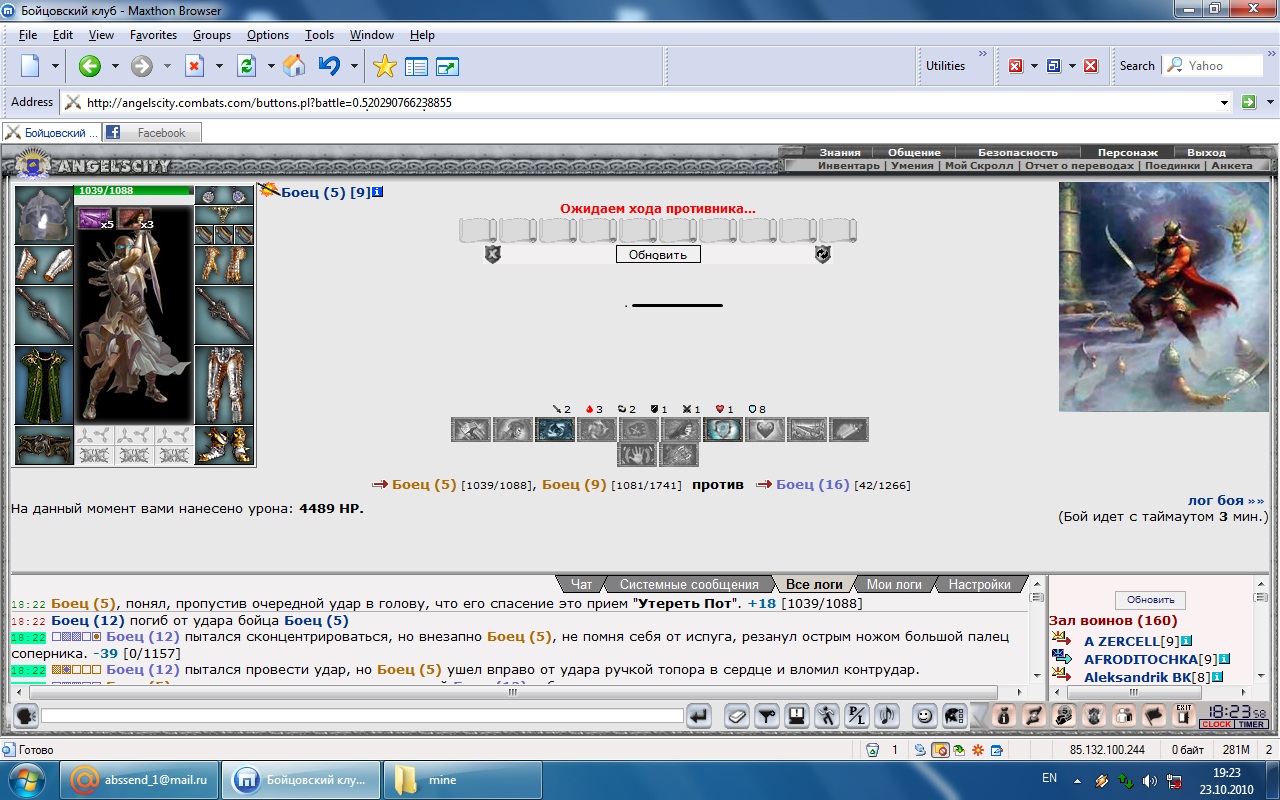
Task: Open the Tools menu
Action: 319,35
